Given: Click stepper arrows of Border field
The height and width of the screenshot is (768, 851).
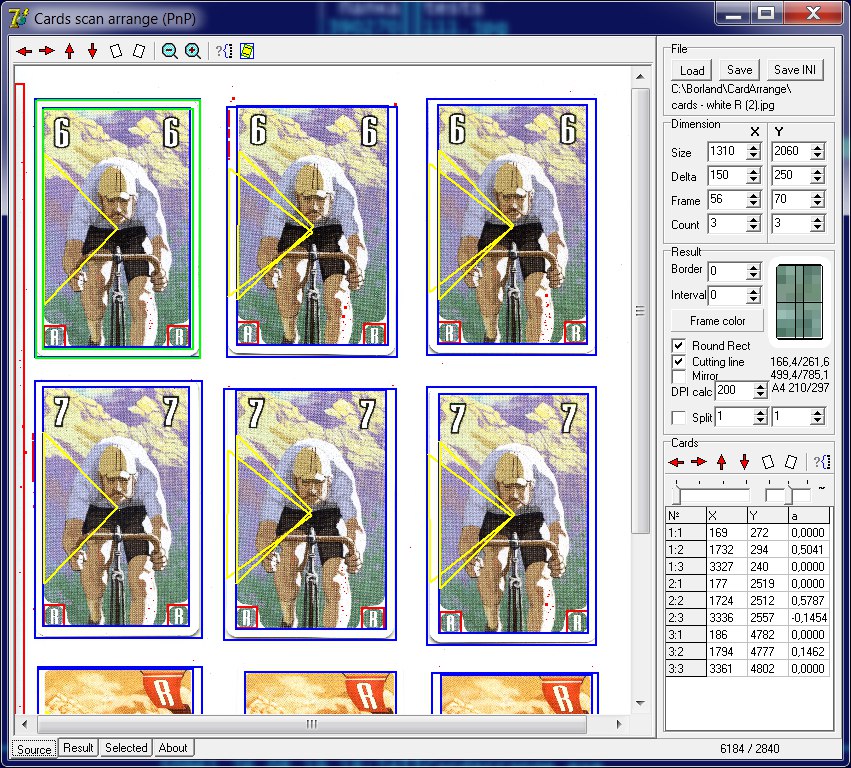Looking at the screenshot, I should pos(753,271).
